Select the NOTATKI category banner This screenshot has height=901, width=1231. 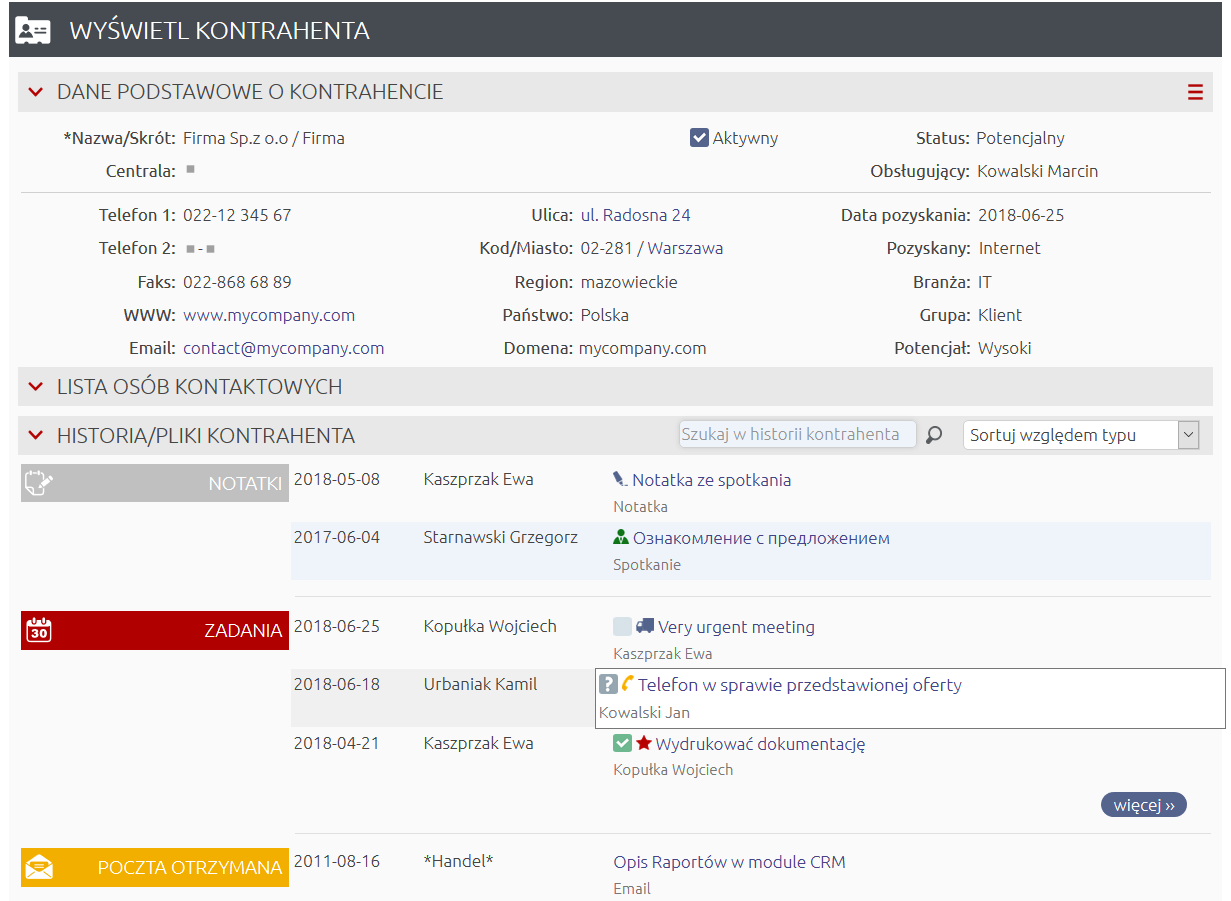(x=155, y=483)
